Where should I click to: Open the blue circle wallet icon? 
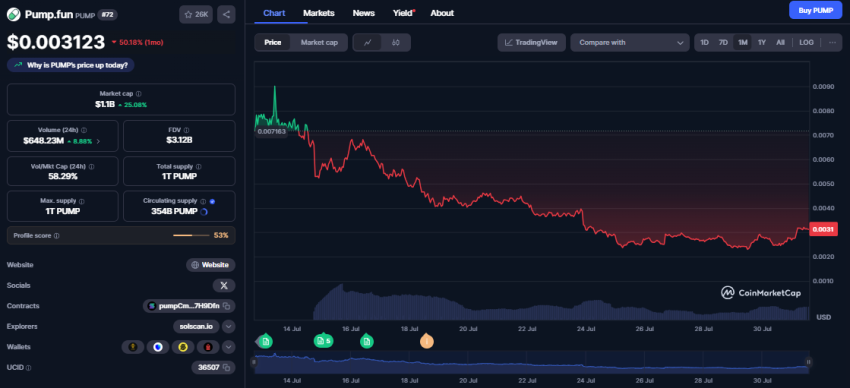tap(158, 347)
